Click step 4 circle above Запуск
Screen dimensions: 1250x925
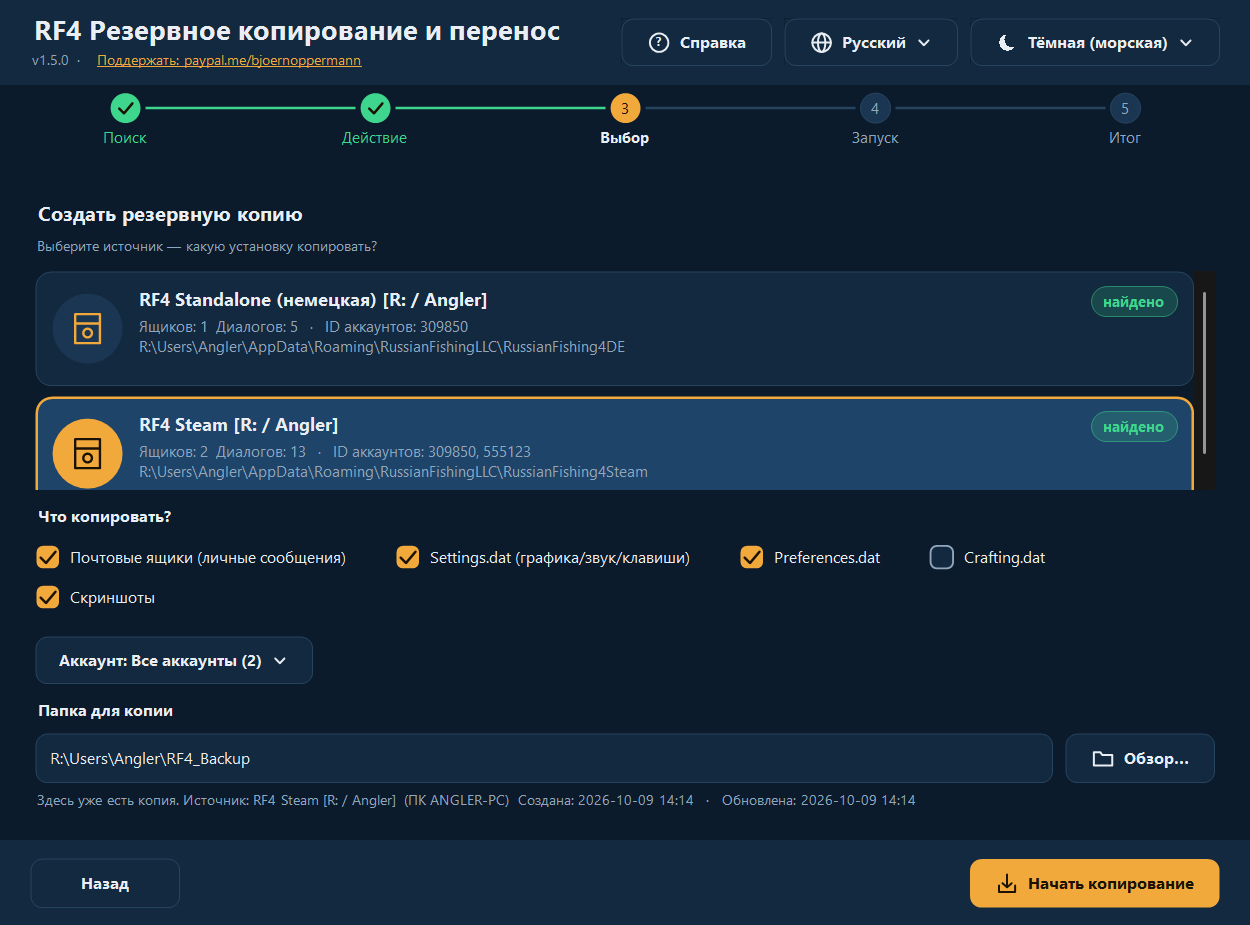click(875, 108)
